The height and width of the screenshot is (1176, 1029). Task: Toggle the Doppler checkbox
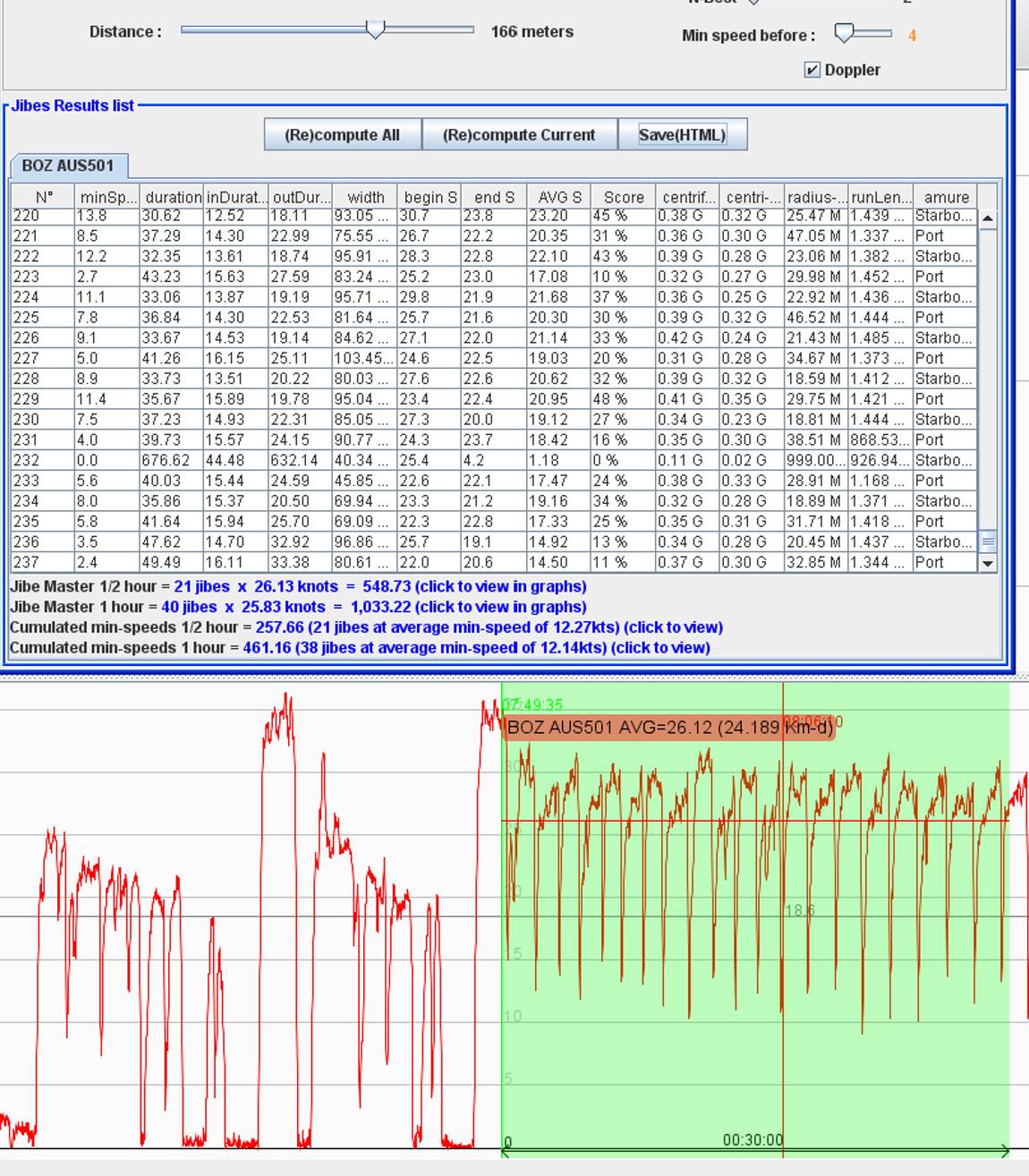click(812, 70)
